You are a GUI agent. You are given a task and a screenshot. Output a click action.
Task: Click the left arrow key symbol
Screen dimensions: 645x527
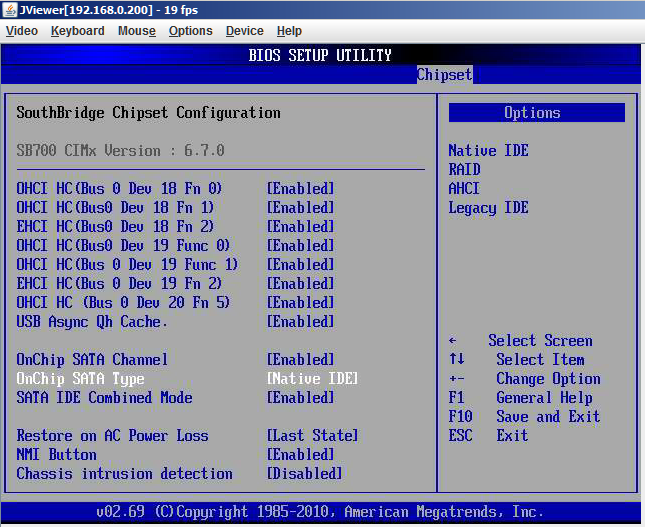coord(452,341)
